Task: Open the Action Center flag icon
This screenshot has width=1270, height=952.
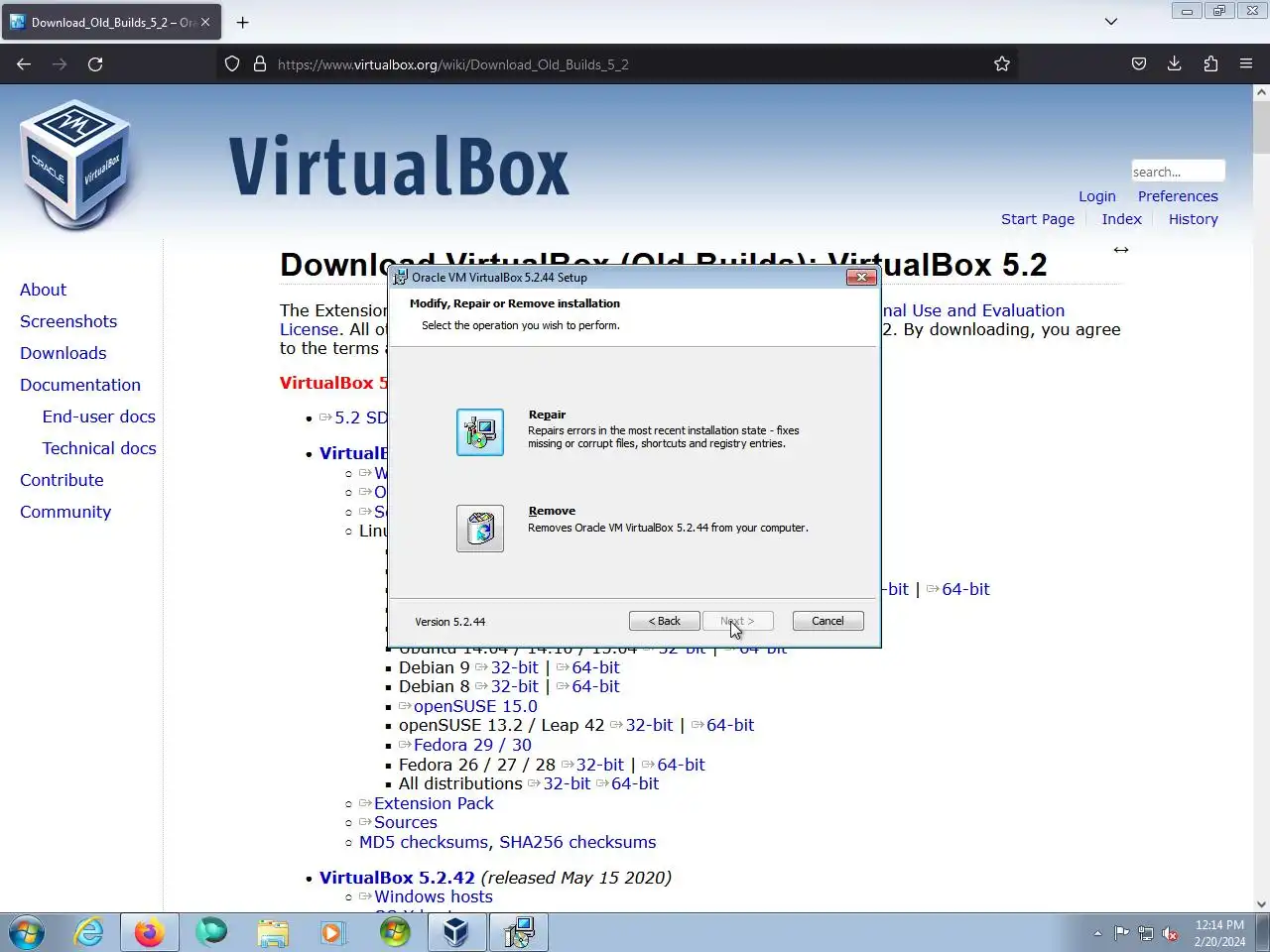Action: 1121,933
